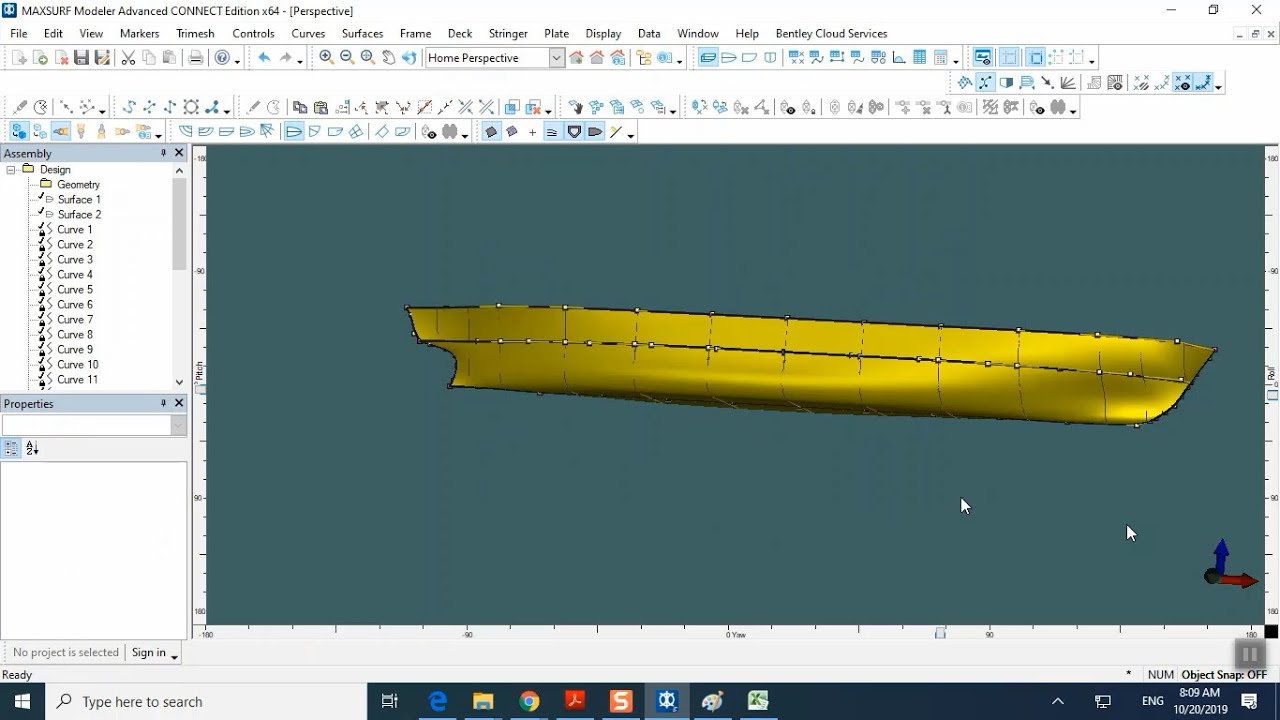The image size is (1280, 720).
Task: Open the Bentley Cloud Services menu
Action: tap(831, 33)
